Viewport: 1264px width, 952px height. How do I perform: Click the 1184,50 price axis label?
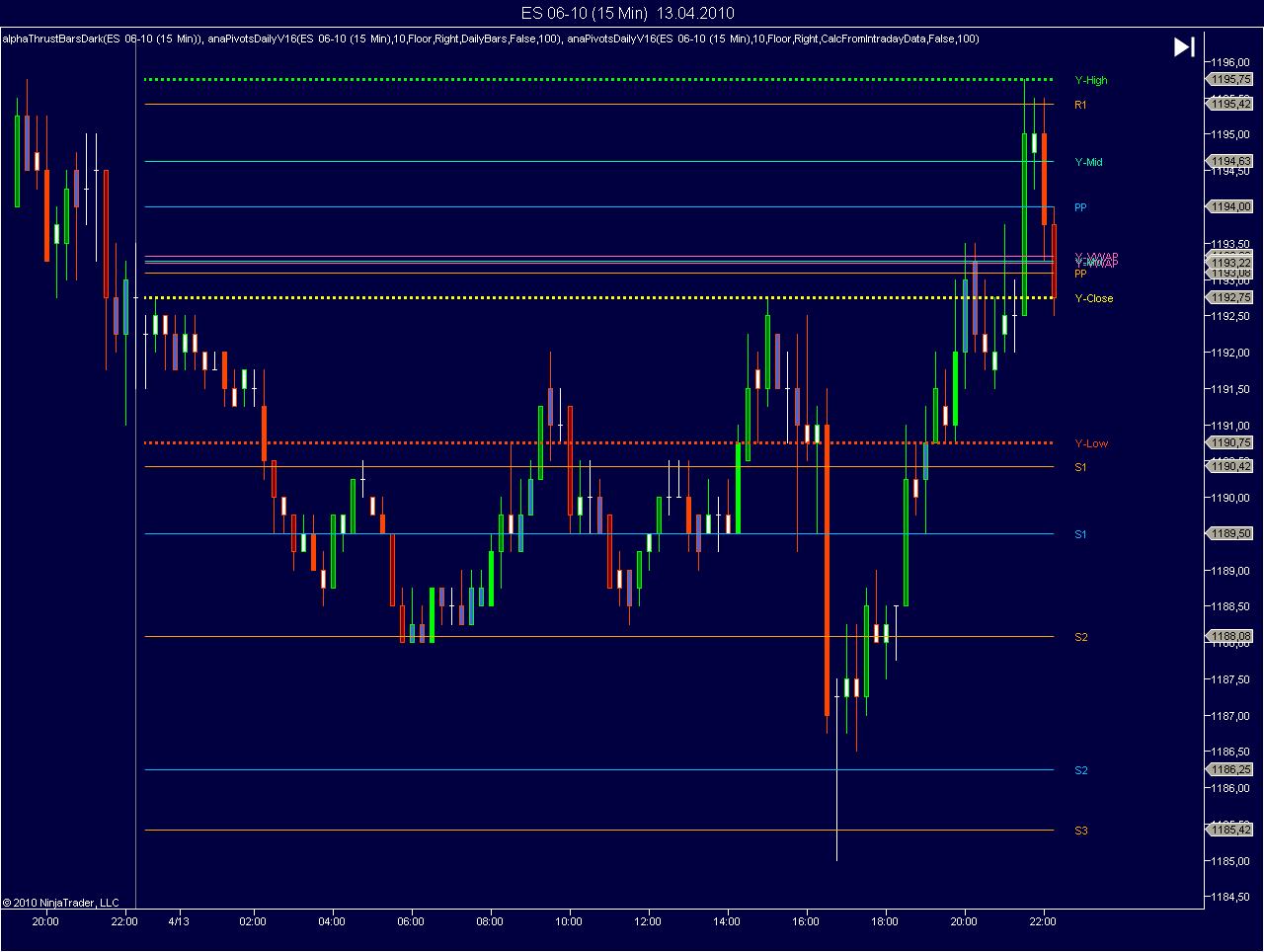[1230, 898]
